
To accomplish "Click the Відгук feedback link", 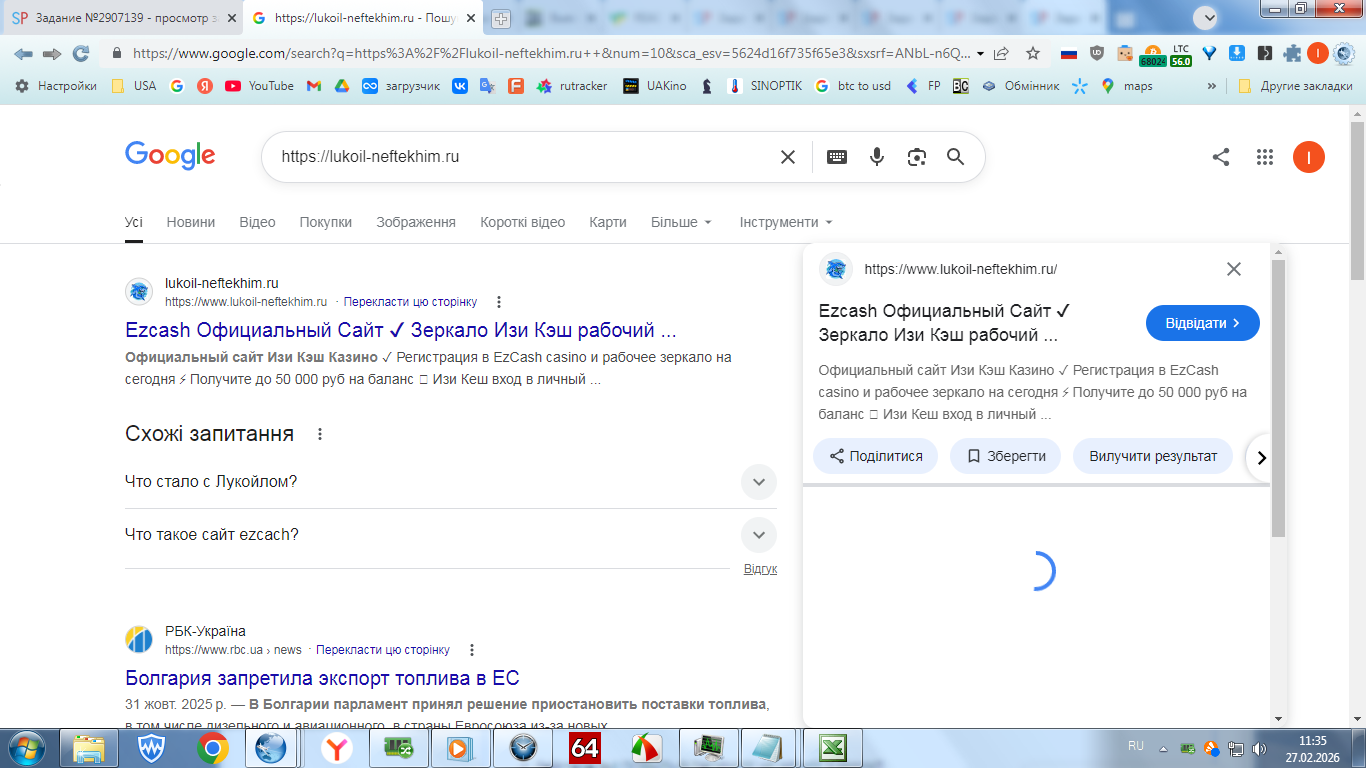I will [x=760, y=569].
